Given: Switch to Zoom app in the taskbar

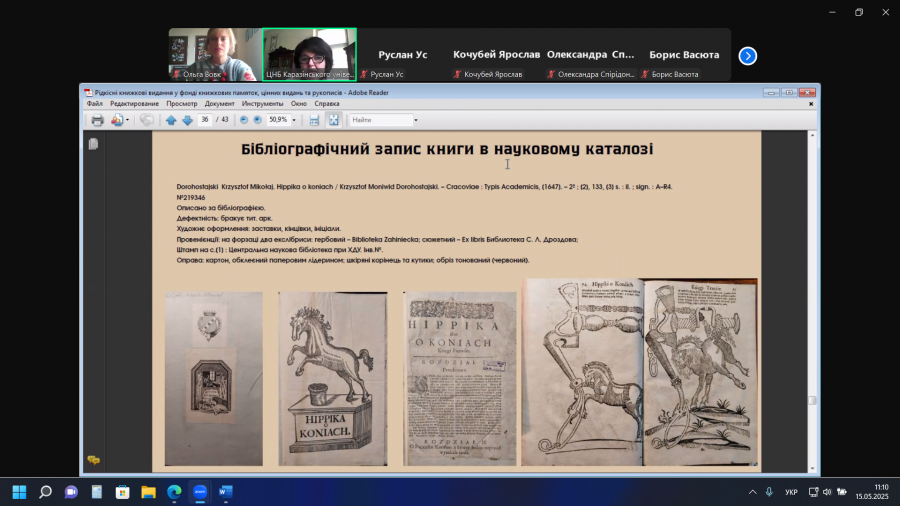Looking at the screenshot, I should (200, 492).
